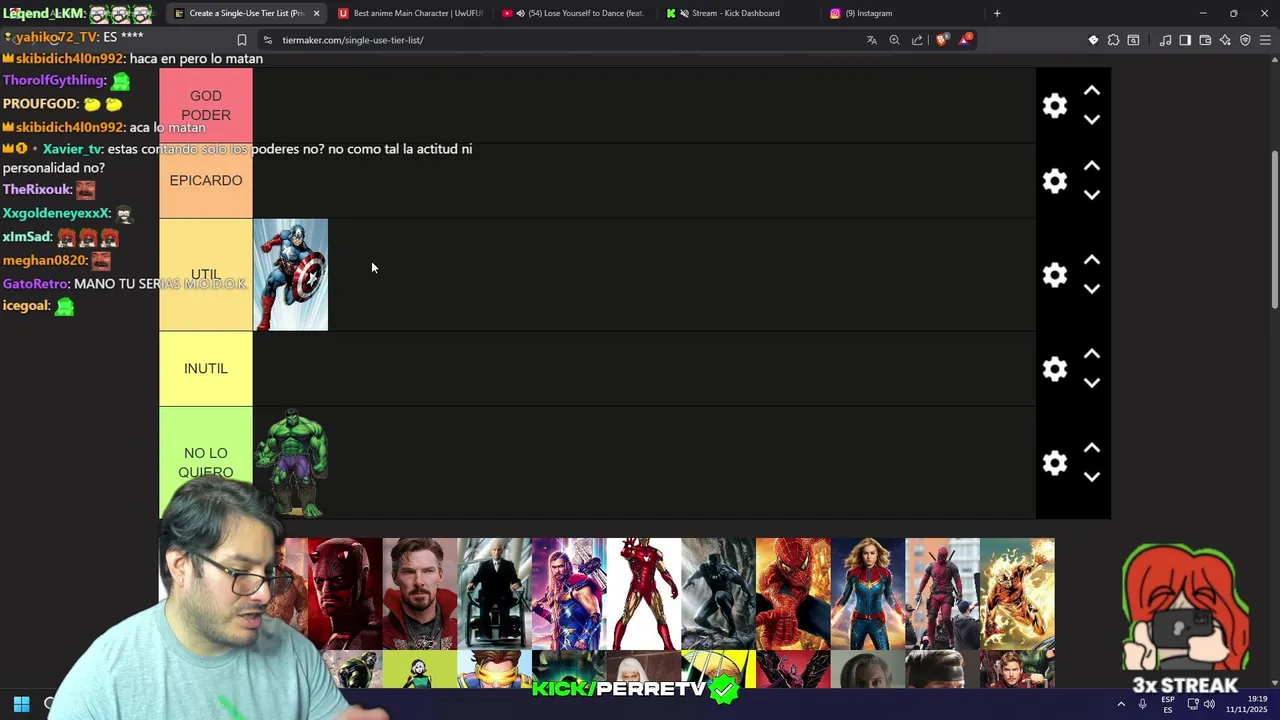Open the Brave Wallet icon
The width and height of the screenshot is (1280, 720).
pos(1205,40)
